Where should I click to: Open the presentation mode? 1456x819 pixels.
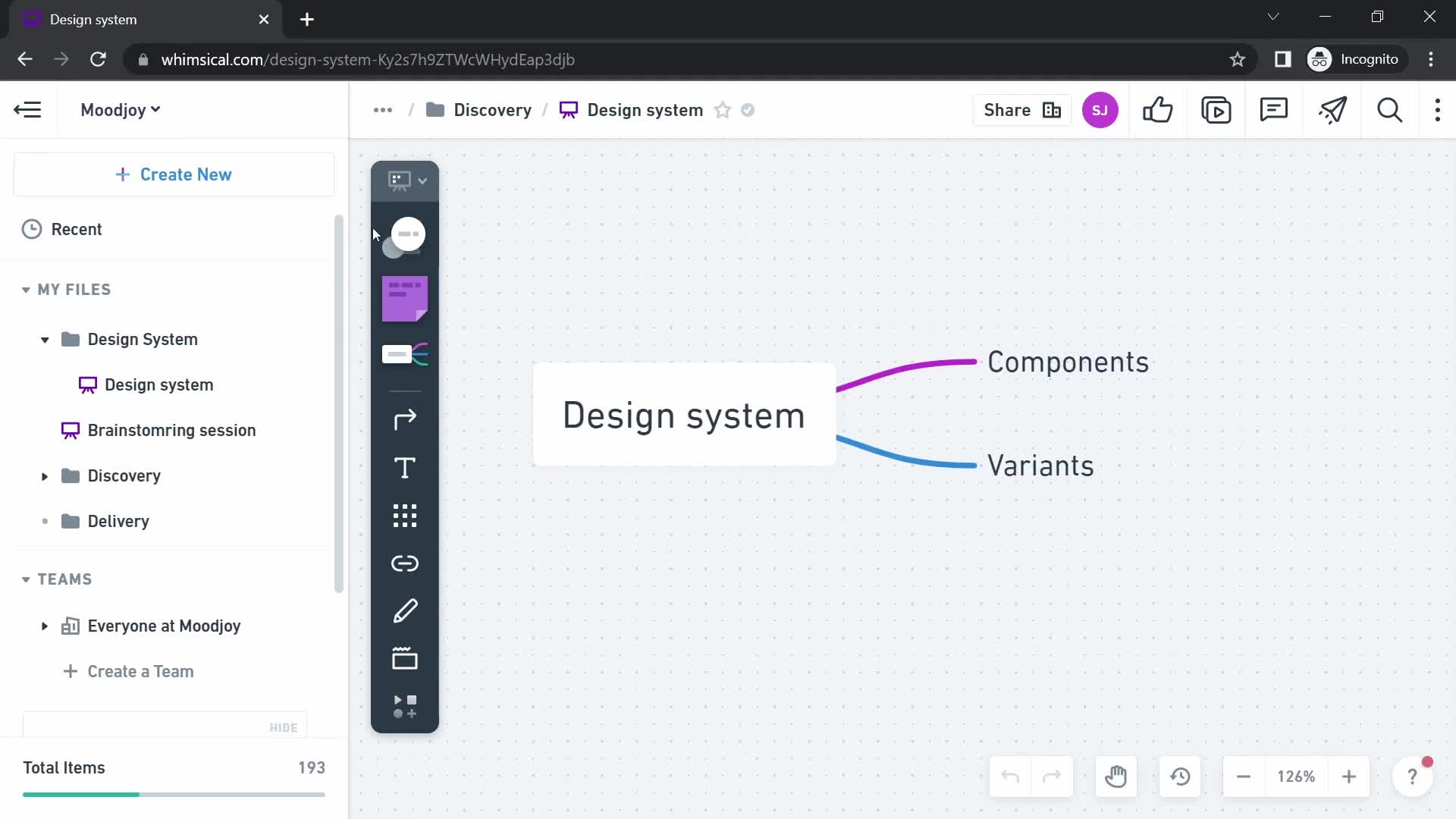click(x=1216, y=110)
